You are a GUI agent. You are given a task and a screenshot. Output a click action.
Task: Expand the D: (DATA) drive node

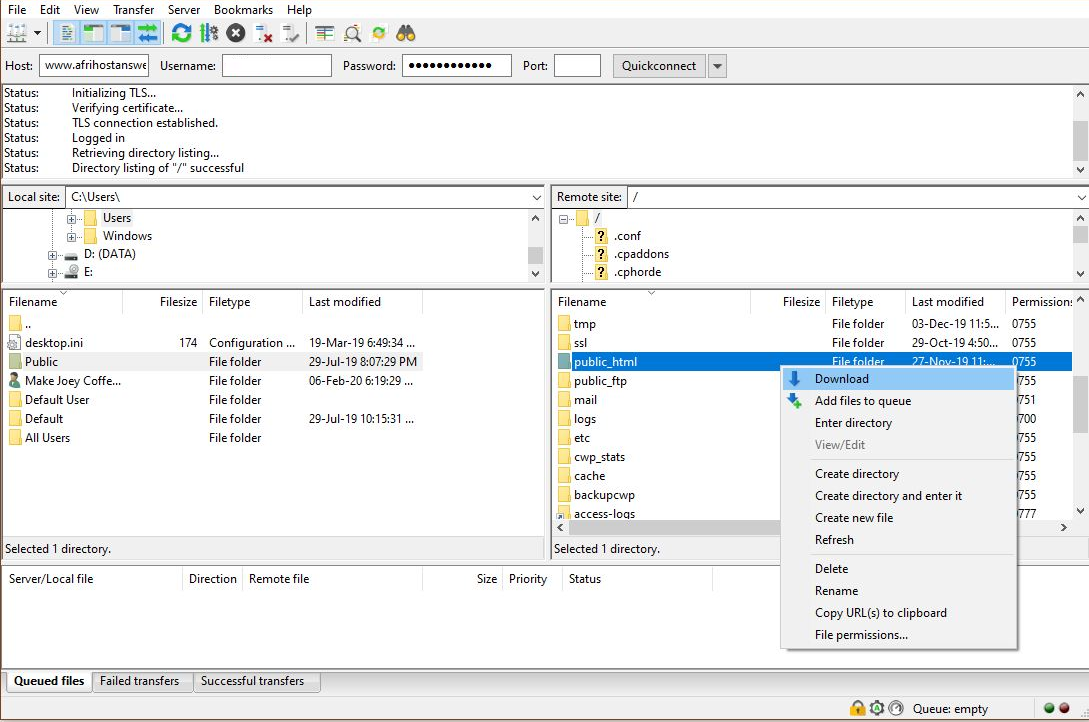click(x=53, y=255)
